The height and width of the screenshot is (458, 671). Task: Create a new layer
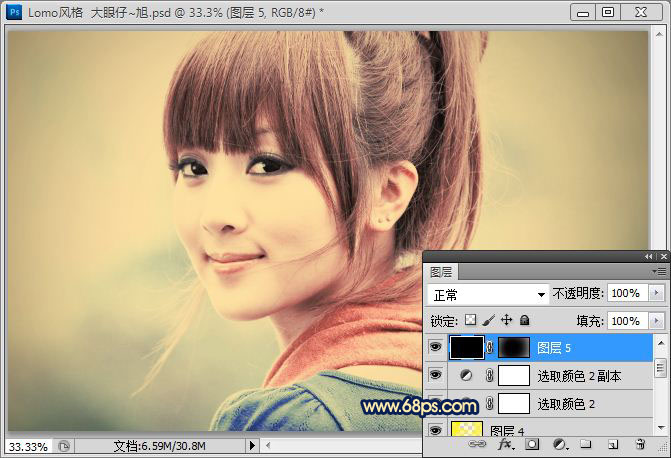click(x=612, y=444)
